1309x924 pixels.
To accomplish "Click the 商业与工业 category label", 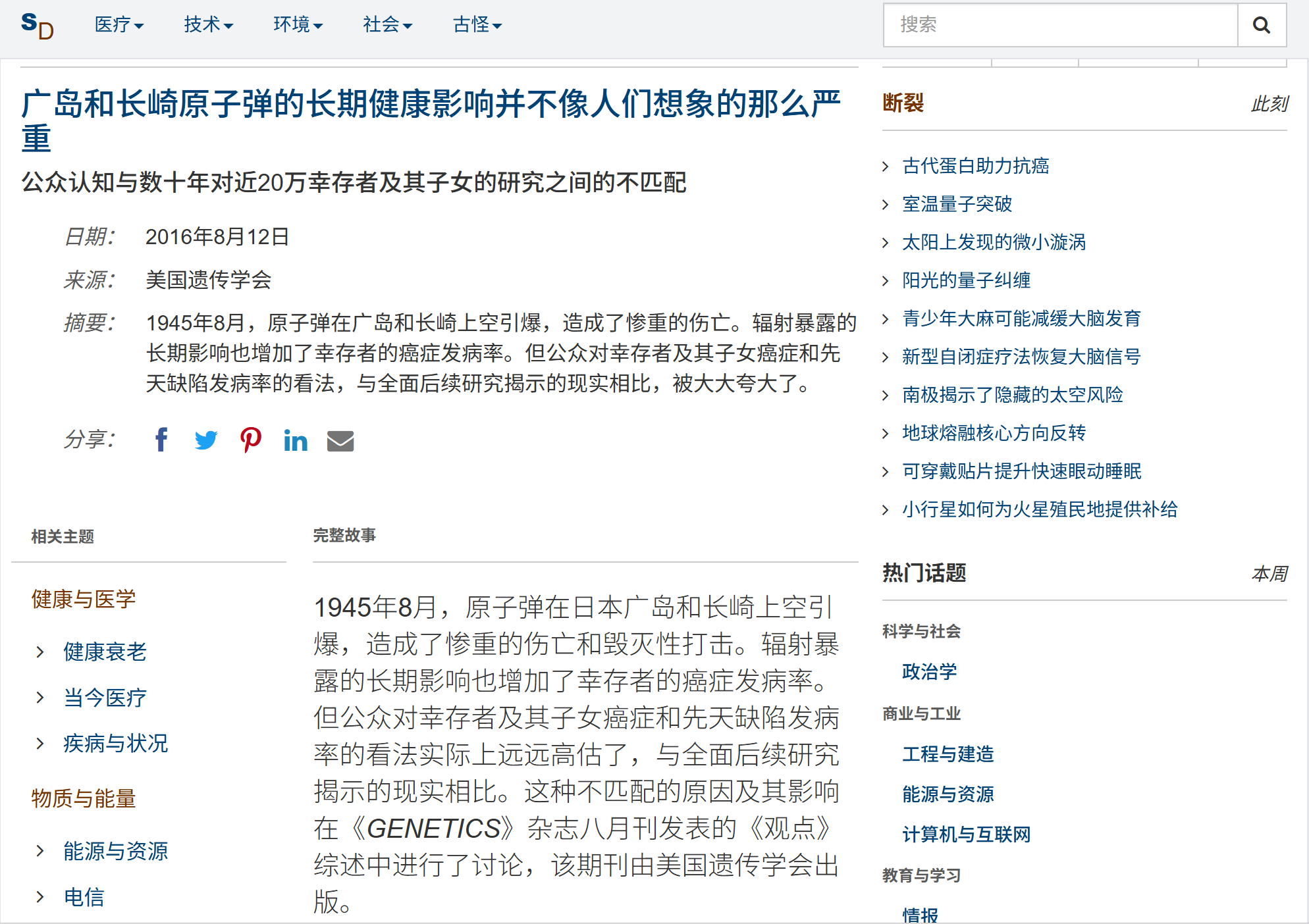I will pyautogui.click(x=921, y=713).
